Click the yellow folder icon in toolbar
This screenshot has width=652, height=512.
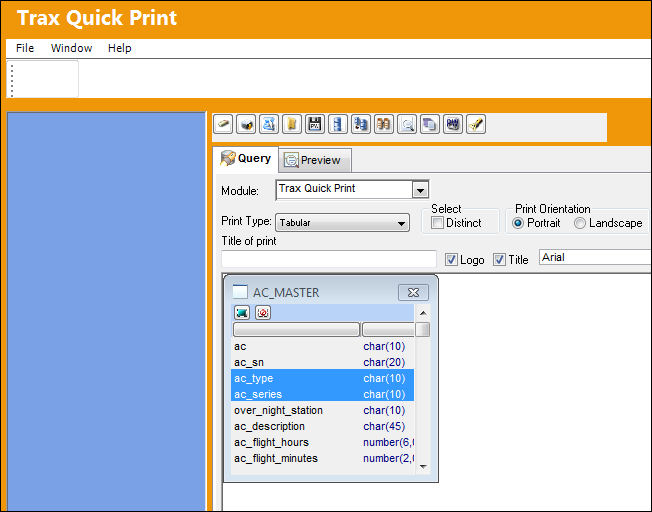[x=292, y=124]
